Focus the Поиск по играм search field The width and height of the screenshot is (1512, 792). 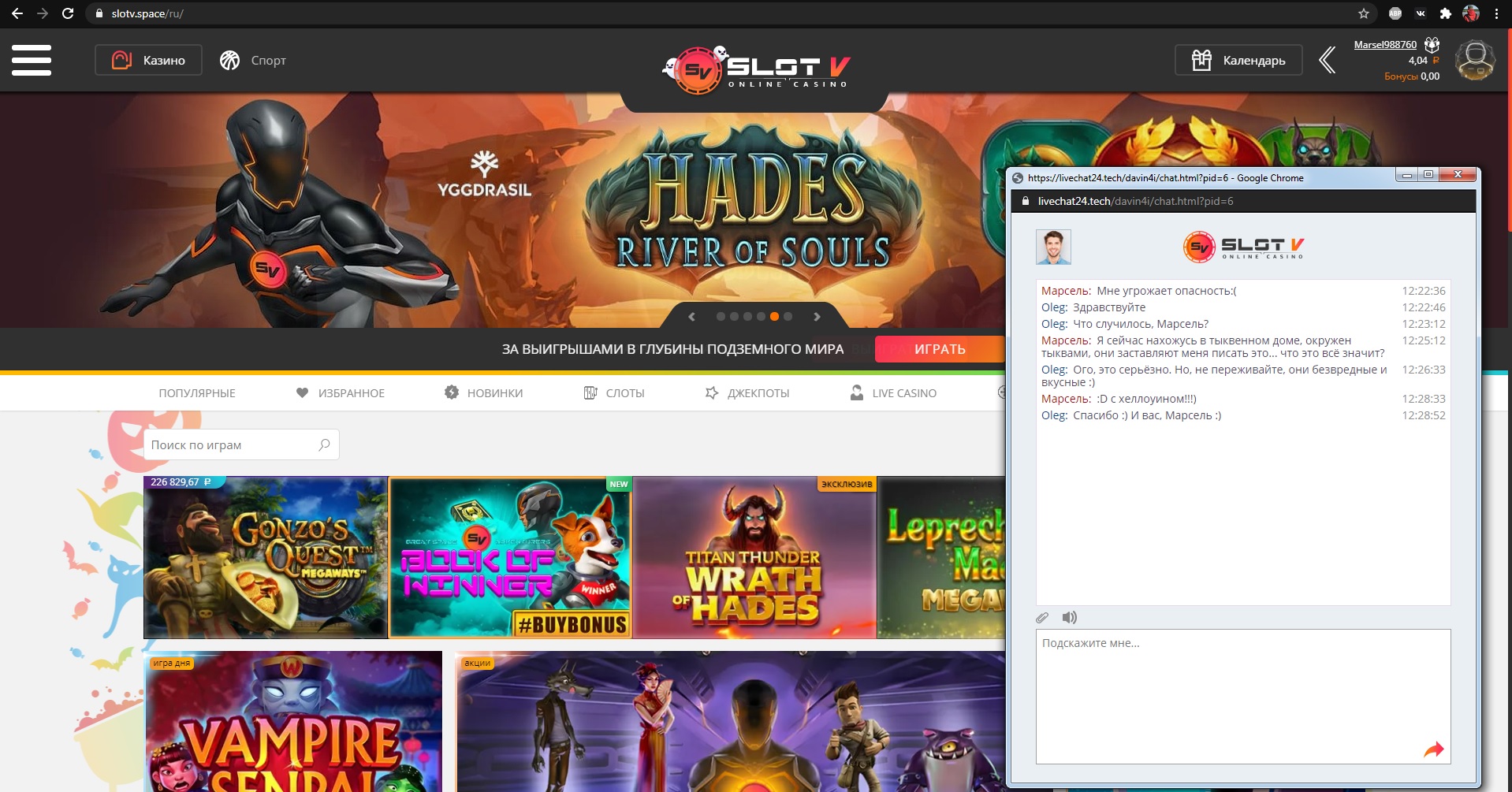(x=241, y=444)
